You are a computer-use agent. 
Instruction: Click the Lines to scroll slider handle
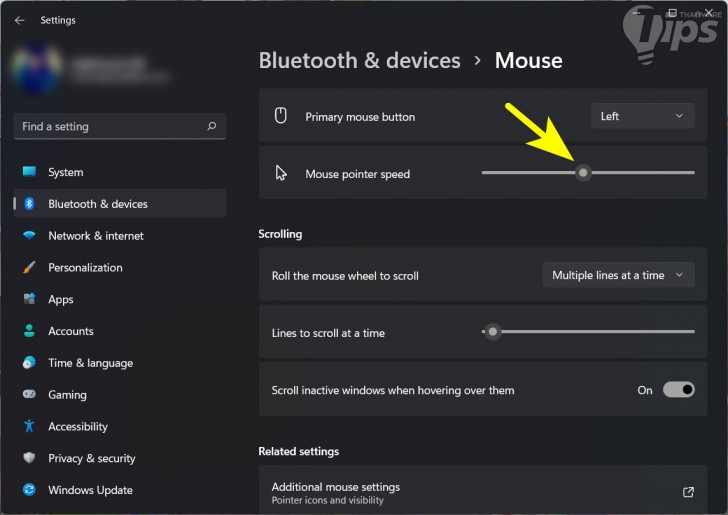[493, 332]
